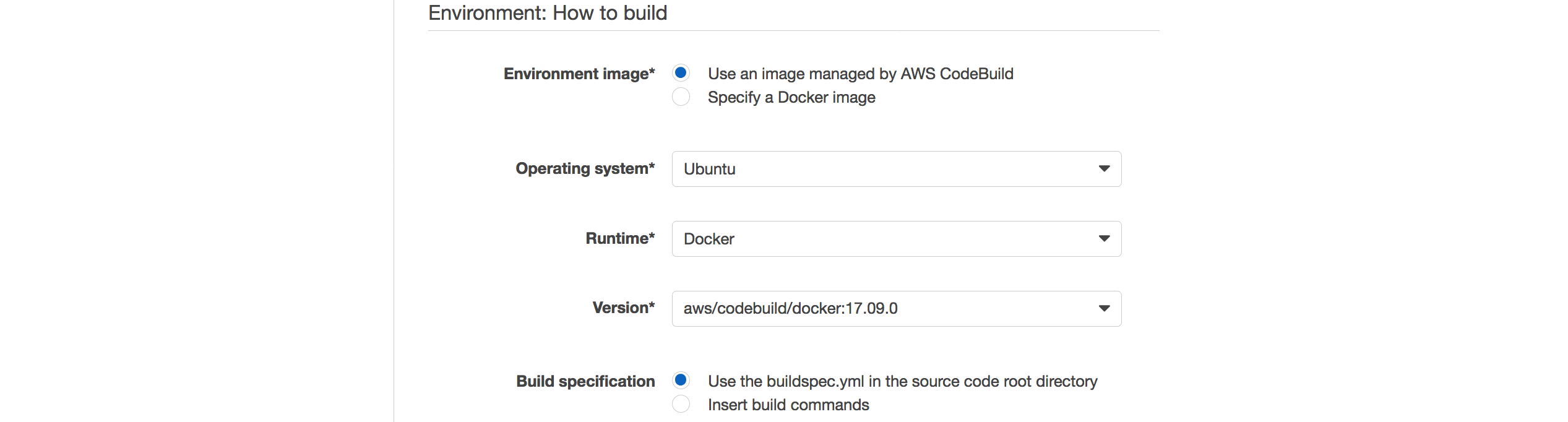This screenshot has width=1568, height=422.
Task: Click the arrow icon on the Ubuntu dropdown
Action: coord(1104,169)
